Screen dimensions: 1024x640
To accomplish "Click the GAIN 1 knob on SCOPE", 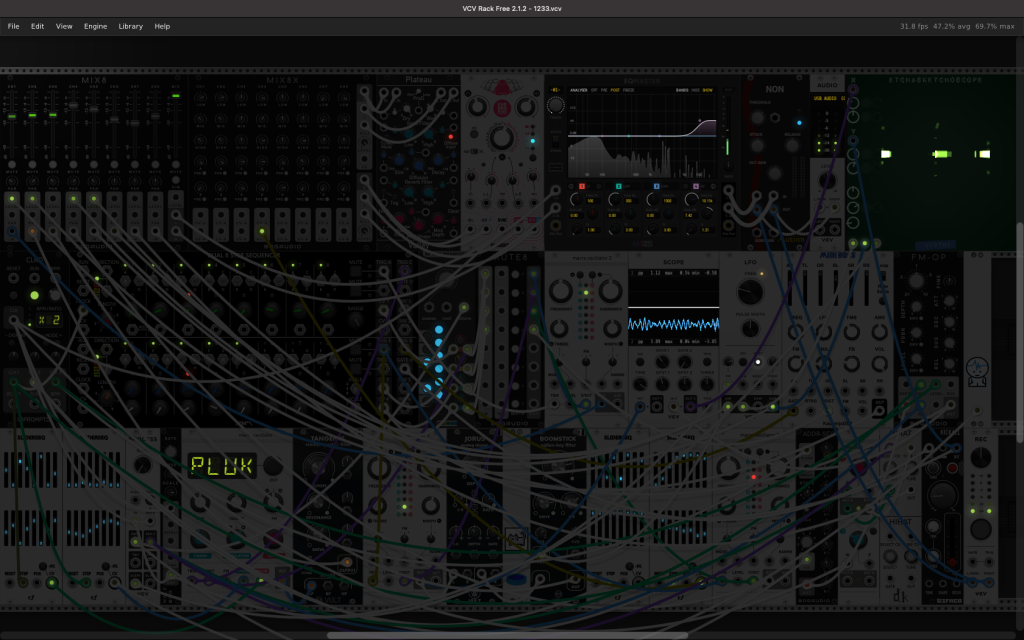I will [662, 362].
